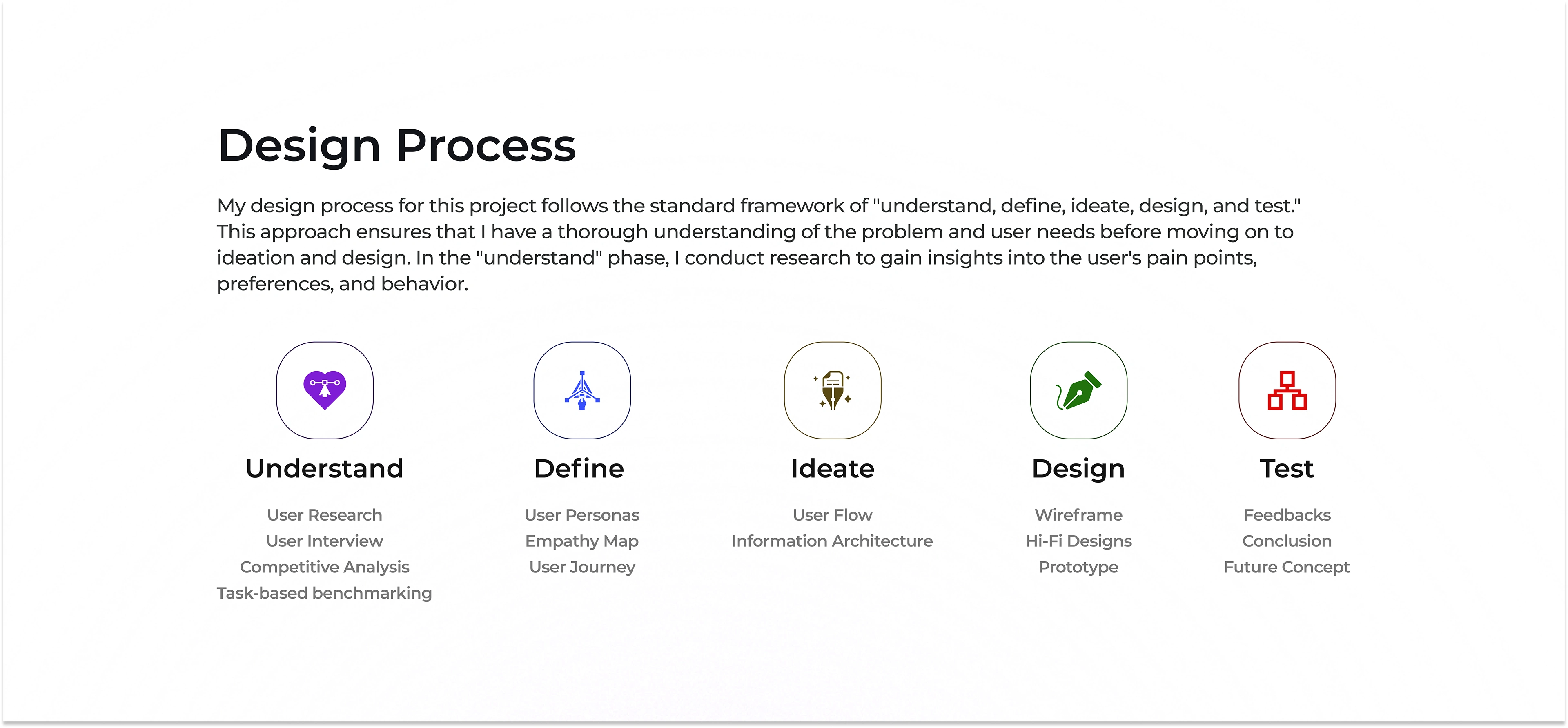Image resolution: width=1568 pixels, height=728 pixels.
Task: Click the green fountain pen Design icon
Action: coord(1078,390)
